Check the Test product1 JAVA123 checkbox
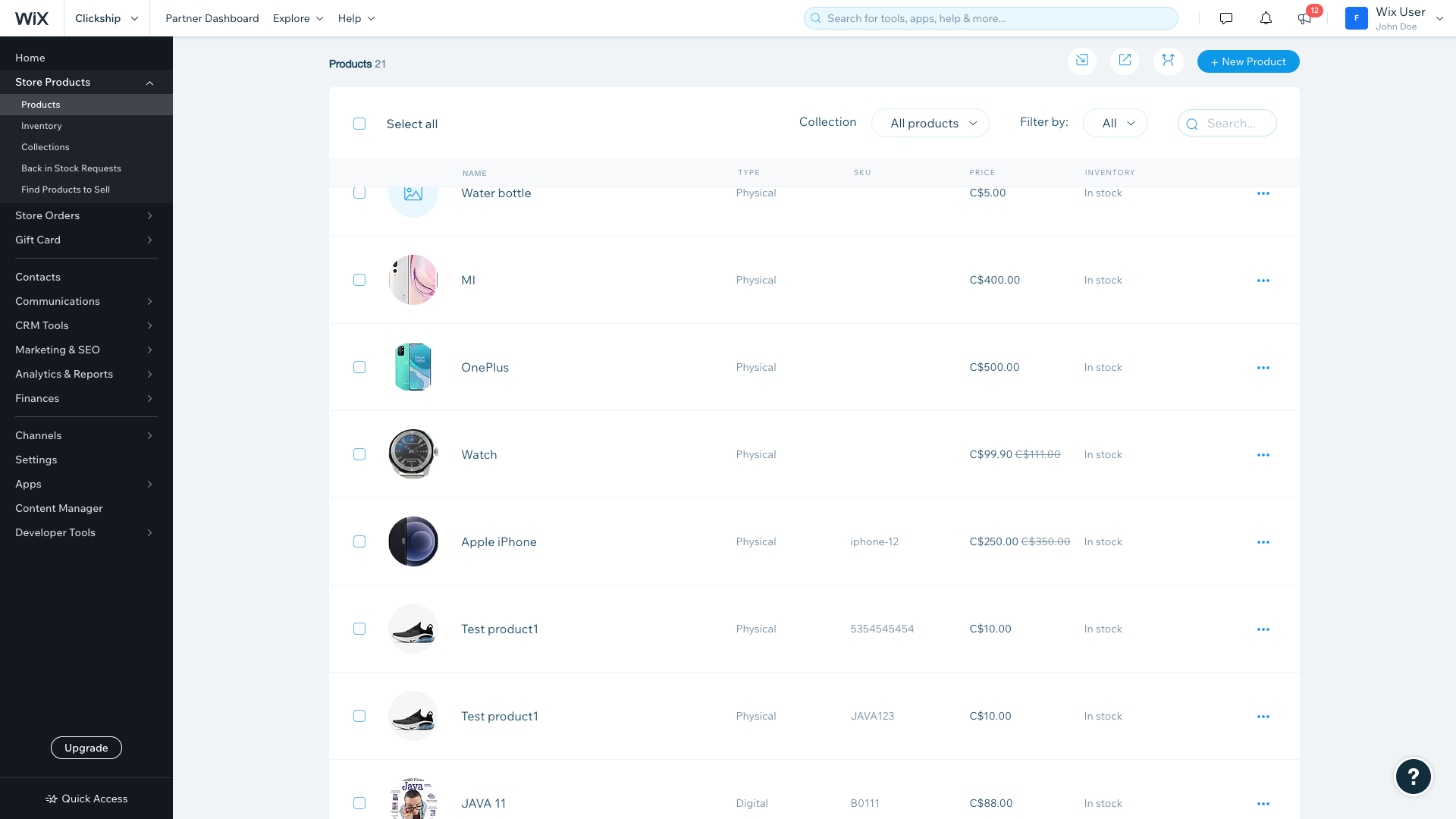The image size is (1456, 819). tap(359, 716)
